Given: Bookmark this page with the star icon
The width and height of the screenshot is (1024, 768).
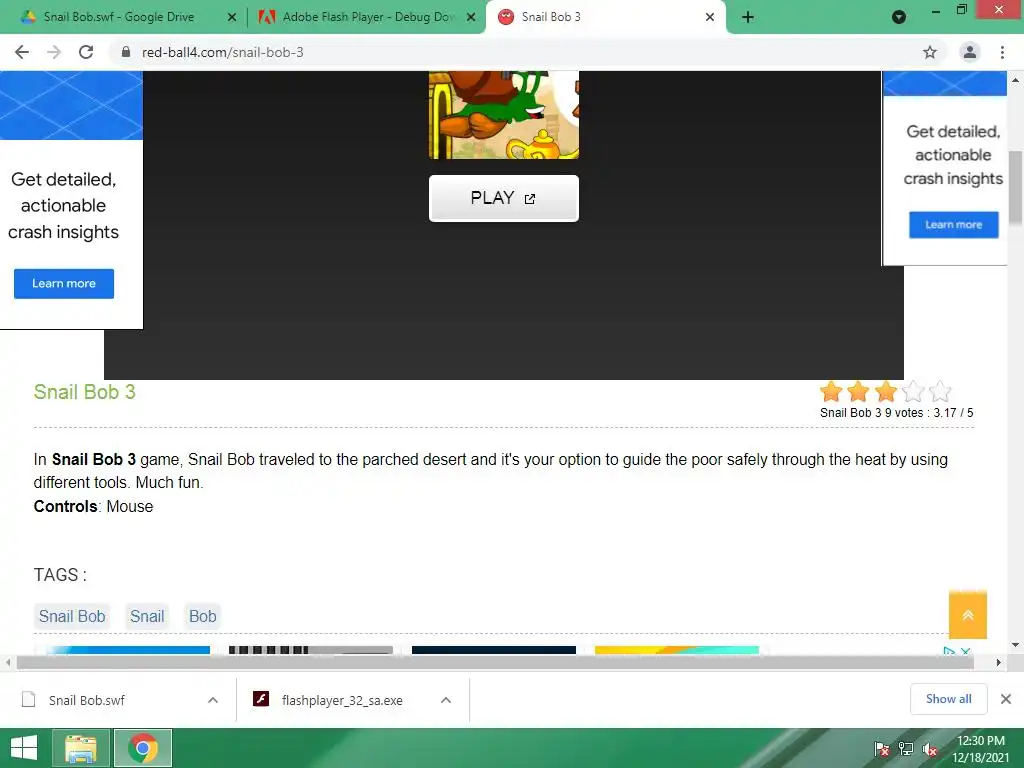Looking at the screenshot, I should (x=930, y=52).
